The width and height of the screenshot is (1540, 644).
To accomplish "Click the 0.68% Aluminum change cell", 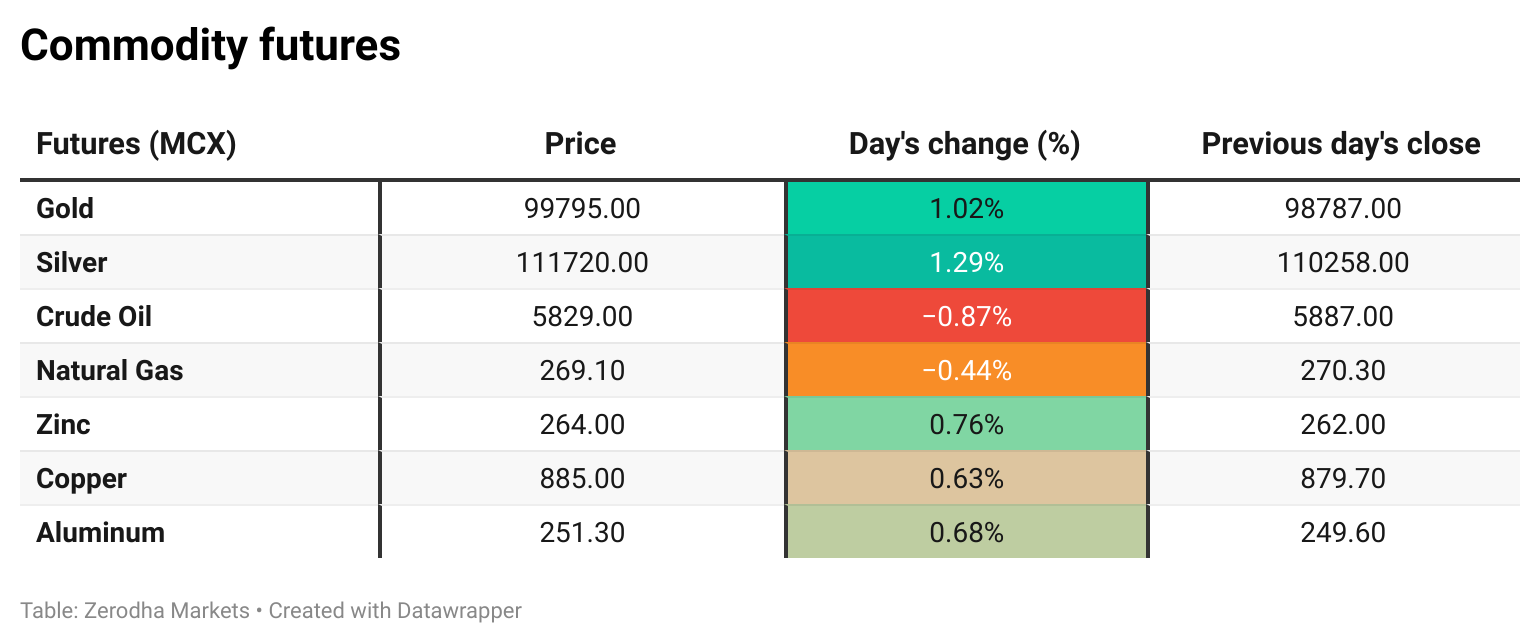I will click(x=966, y=533).
